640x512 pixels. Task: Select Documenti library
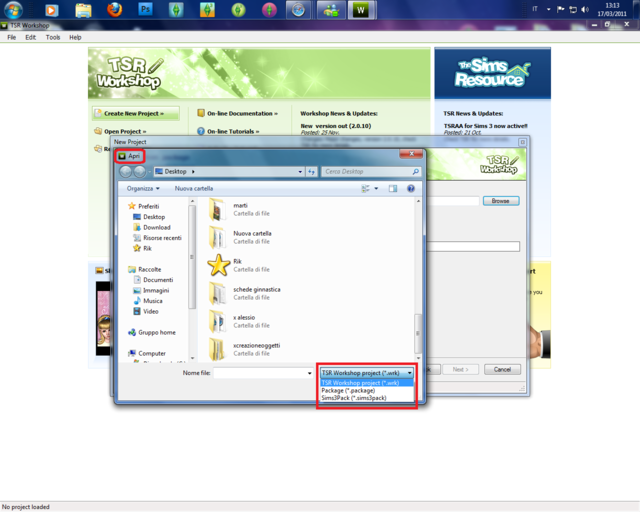pos(158,280)
